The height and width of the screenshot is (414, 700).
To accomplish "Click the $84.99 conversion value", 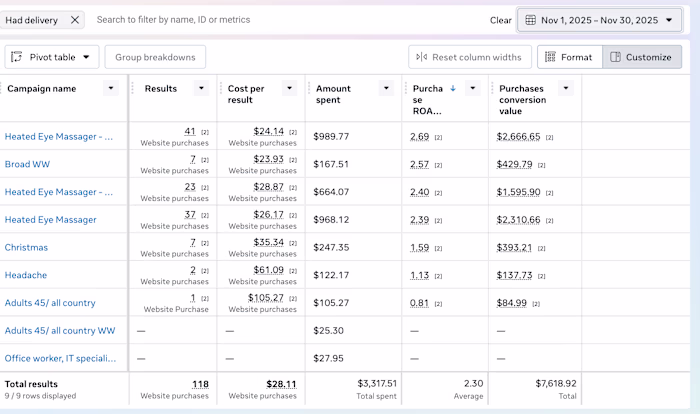I will point(512,302).
